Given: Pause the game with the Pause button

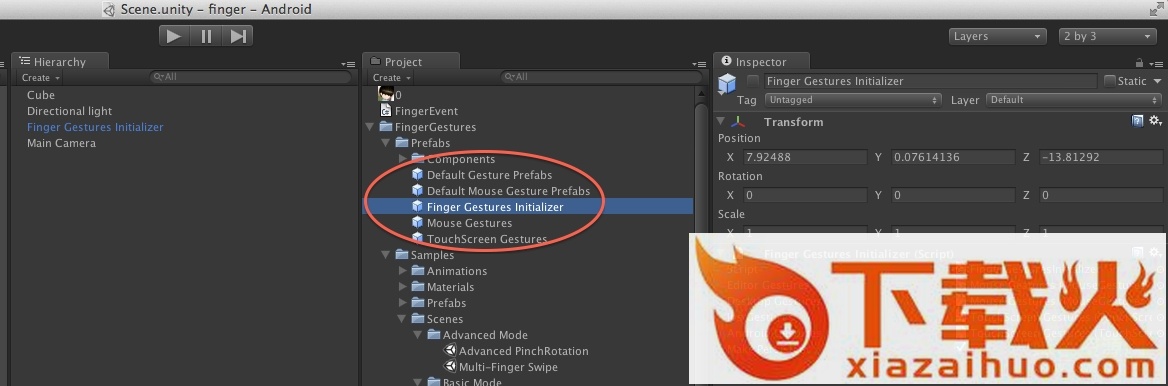Looking at the screenshot, I should click(206, 36).
